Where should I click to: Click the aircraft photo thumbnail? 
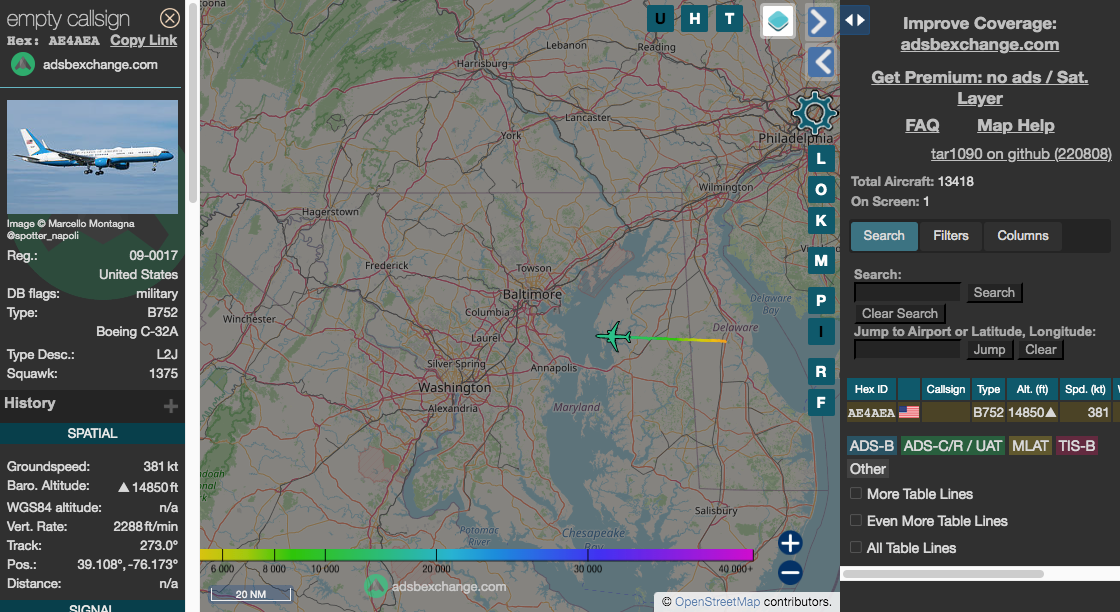point(92,157)
